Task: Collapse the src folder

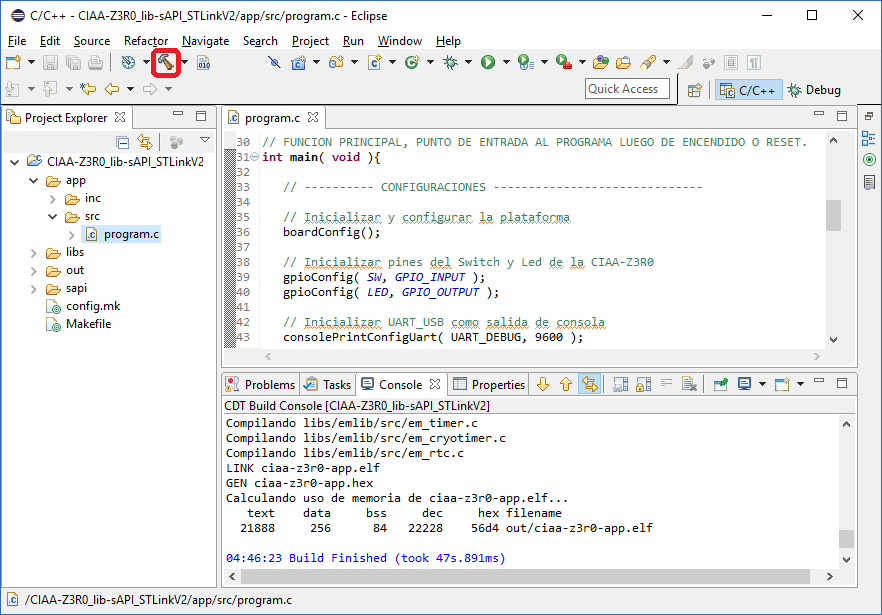Action: tap(52, 217)
